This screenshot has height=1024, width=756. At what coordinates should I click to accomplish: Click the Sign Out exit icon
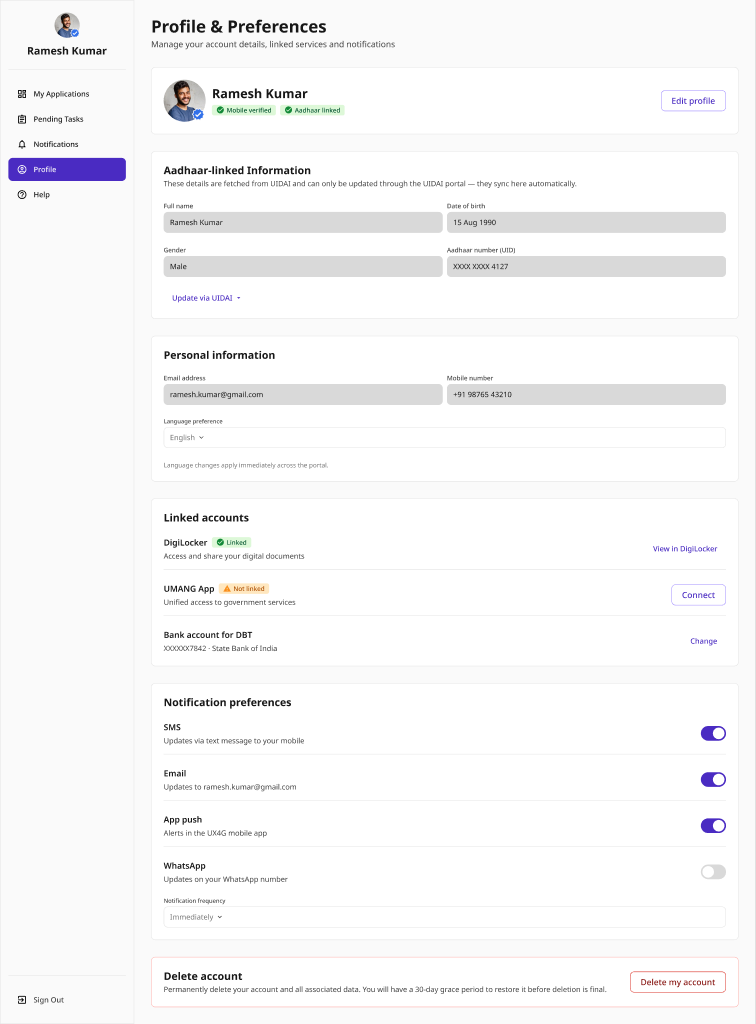(x=22, y=1000)
